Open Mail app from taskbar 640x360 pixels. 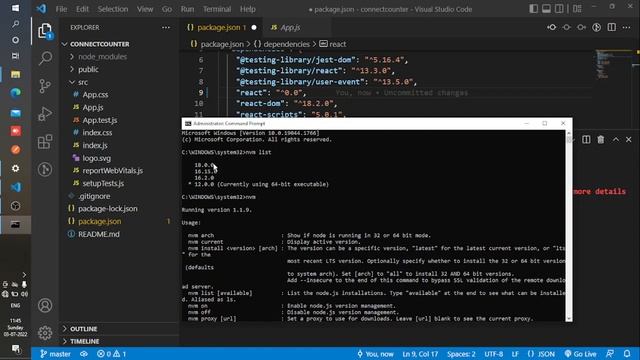click(x=16, y=112)
